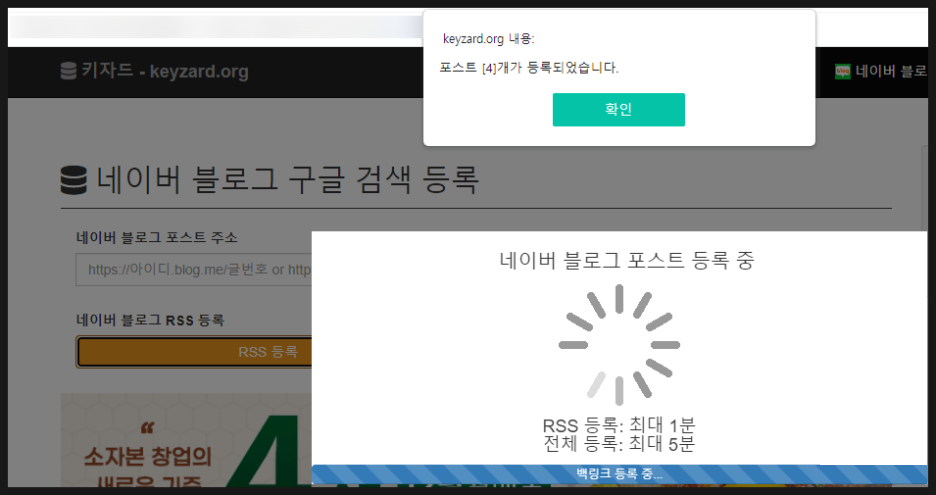Click the 키자드 - keyzard.org site logo link
The height and width of the screenshot is (495, 936).
[154, 71]
